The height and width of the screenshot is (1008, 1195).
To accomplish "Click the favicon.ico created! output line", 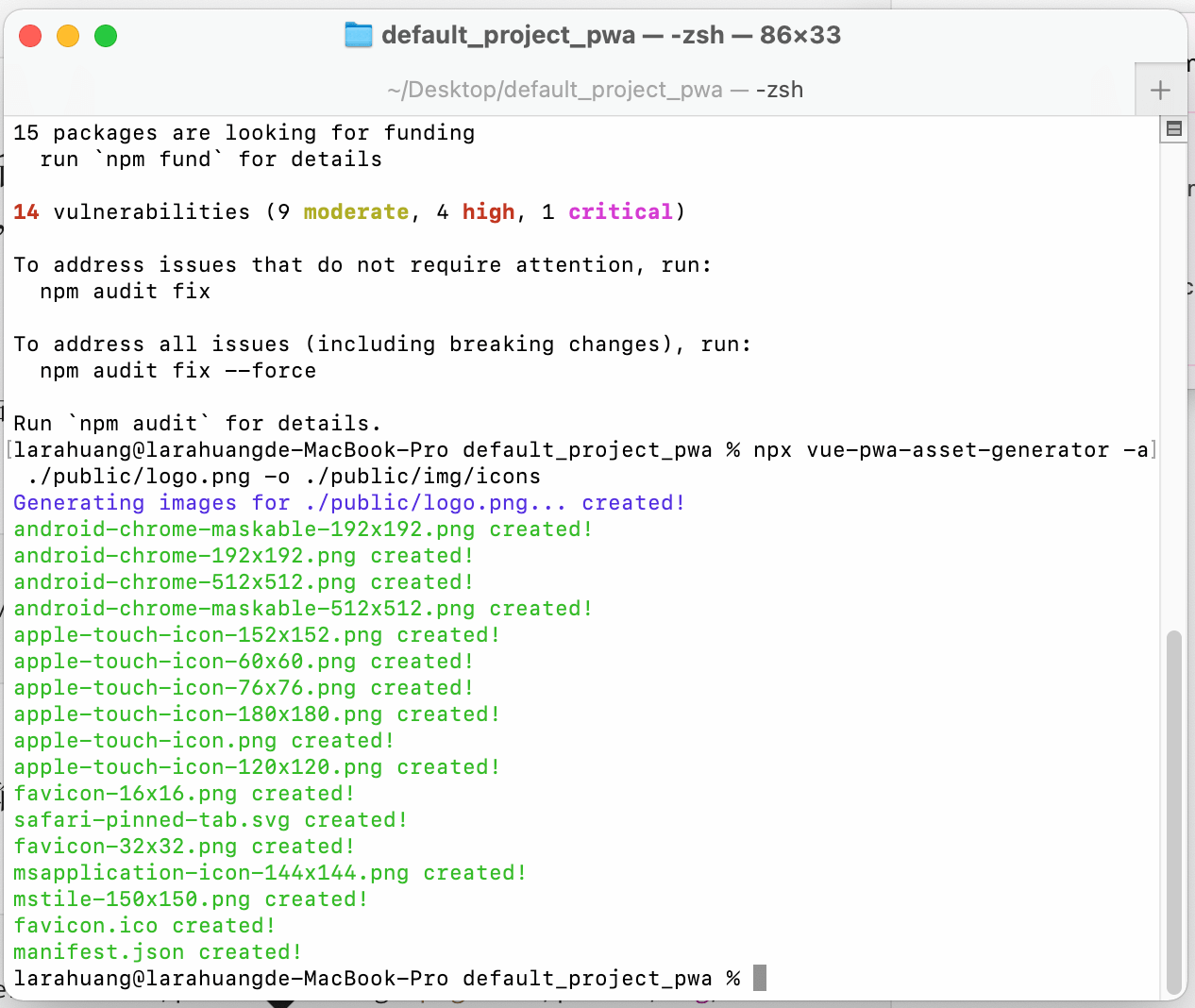I will click(x=143, y=926).
